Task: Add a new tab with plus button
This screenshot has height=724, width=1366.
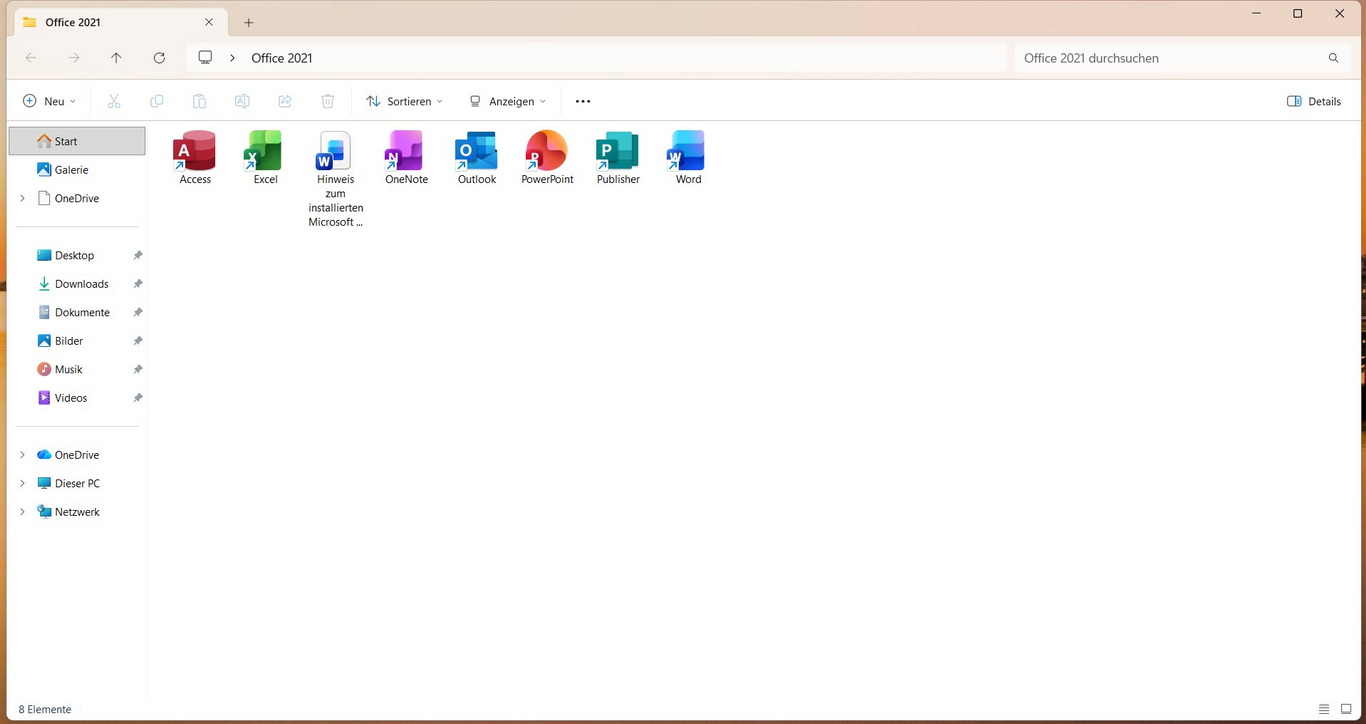Action: click(249, 22)
